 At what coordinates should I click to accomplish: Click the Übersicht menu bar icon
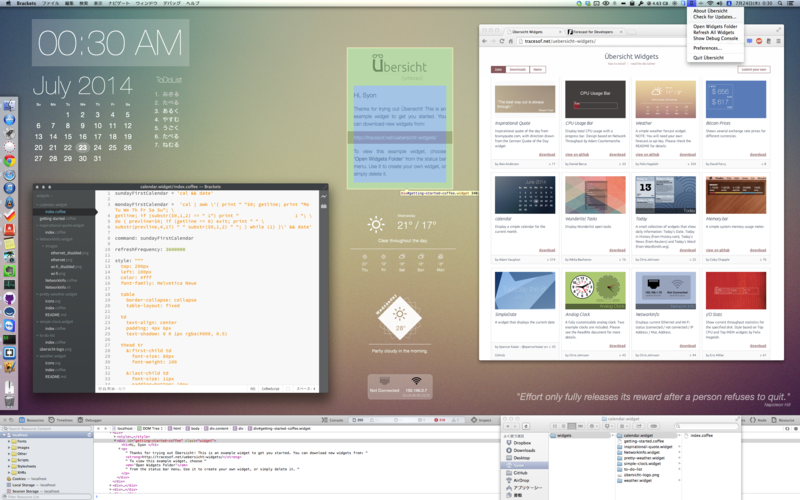point(691,3)
